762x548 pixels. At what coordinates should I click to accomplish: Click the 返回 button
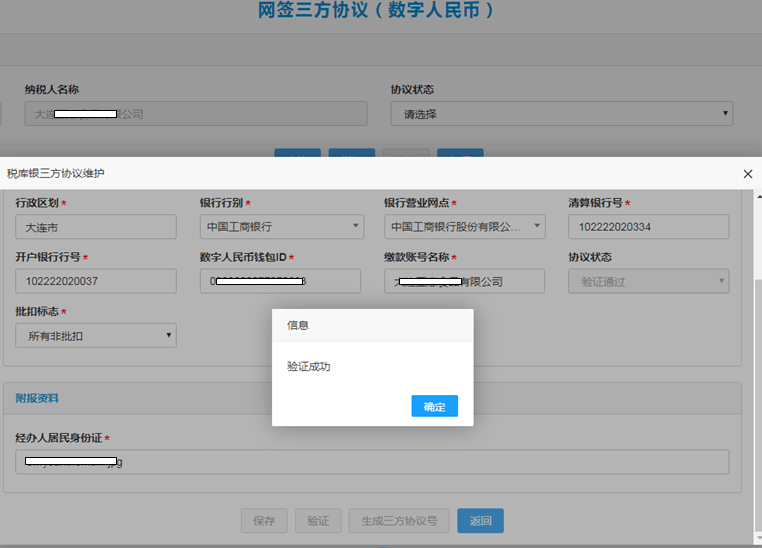[x=480, y=520]
